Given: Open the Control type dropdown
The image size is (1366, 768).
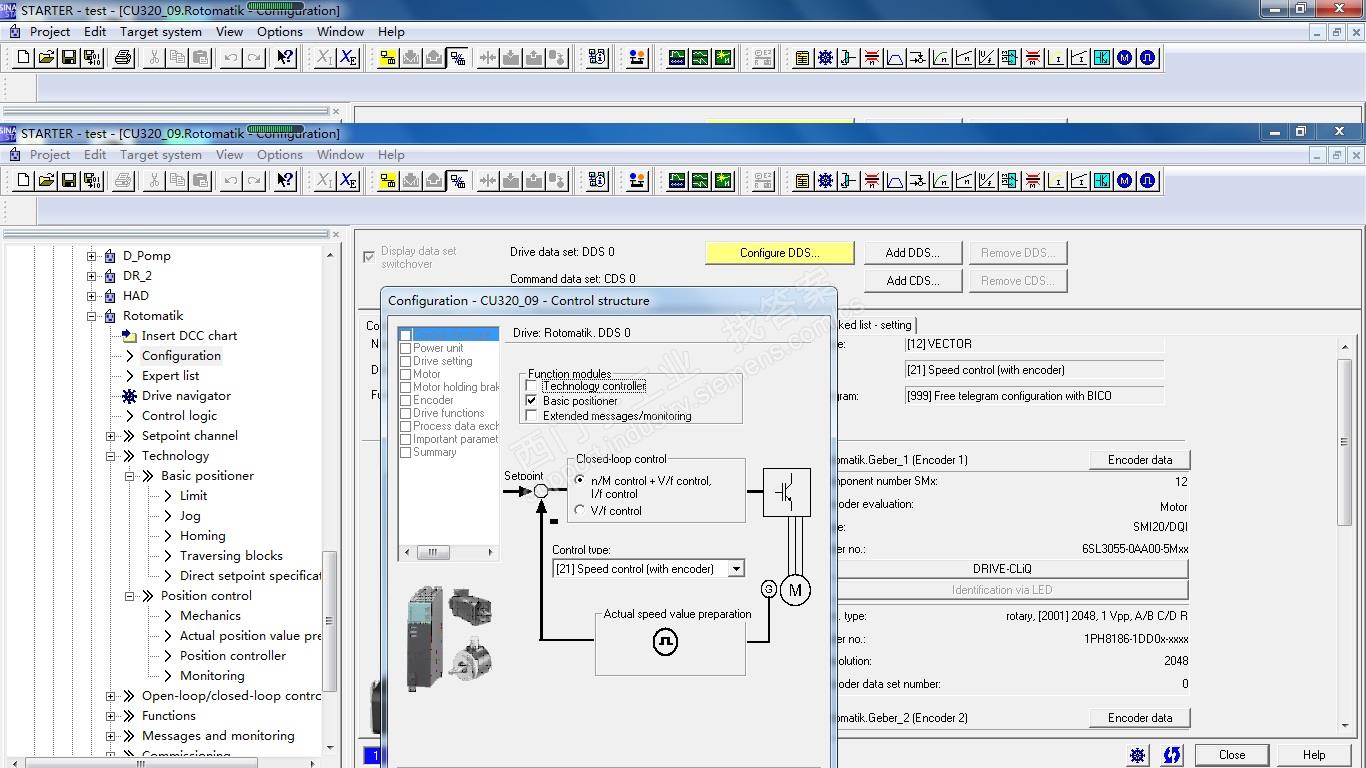Looking at the screenshot, I should (736, 569).
